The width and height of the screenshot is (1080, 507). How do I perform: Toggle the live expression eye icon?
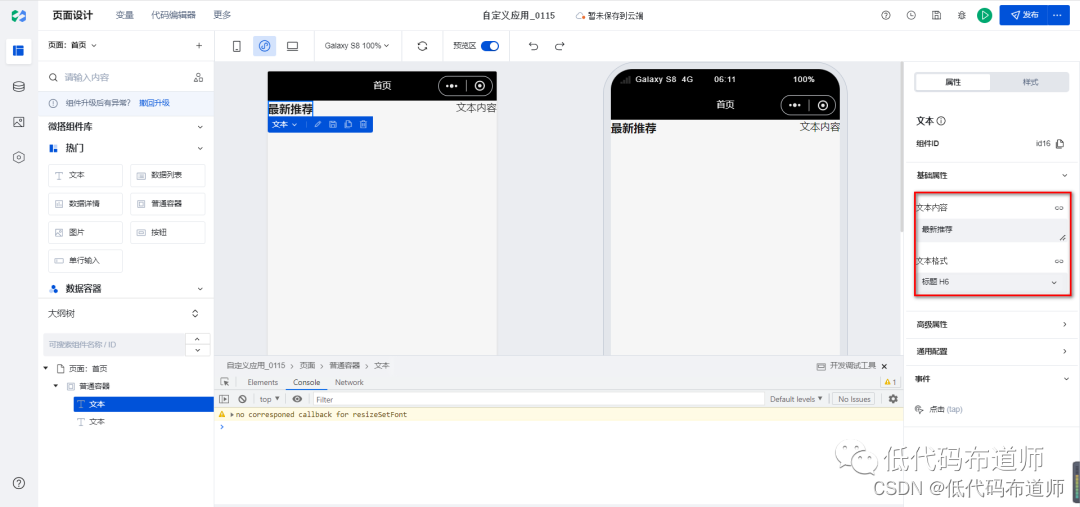pos(297,399)
